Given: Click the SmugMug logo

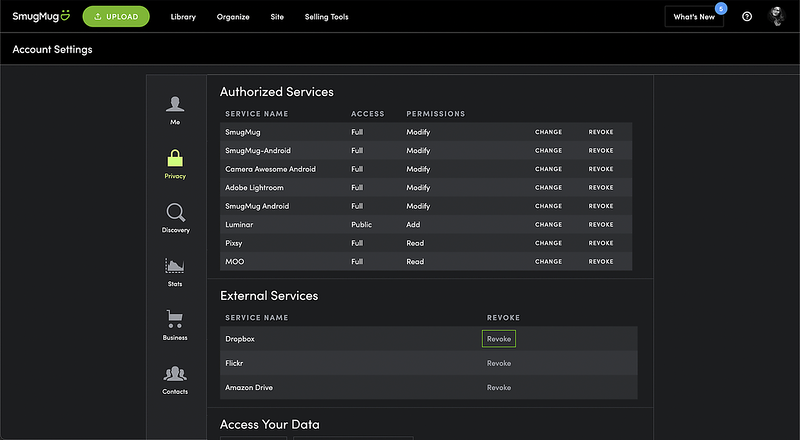Looking at the screenshot, I should (41, 16).
